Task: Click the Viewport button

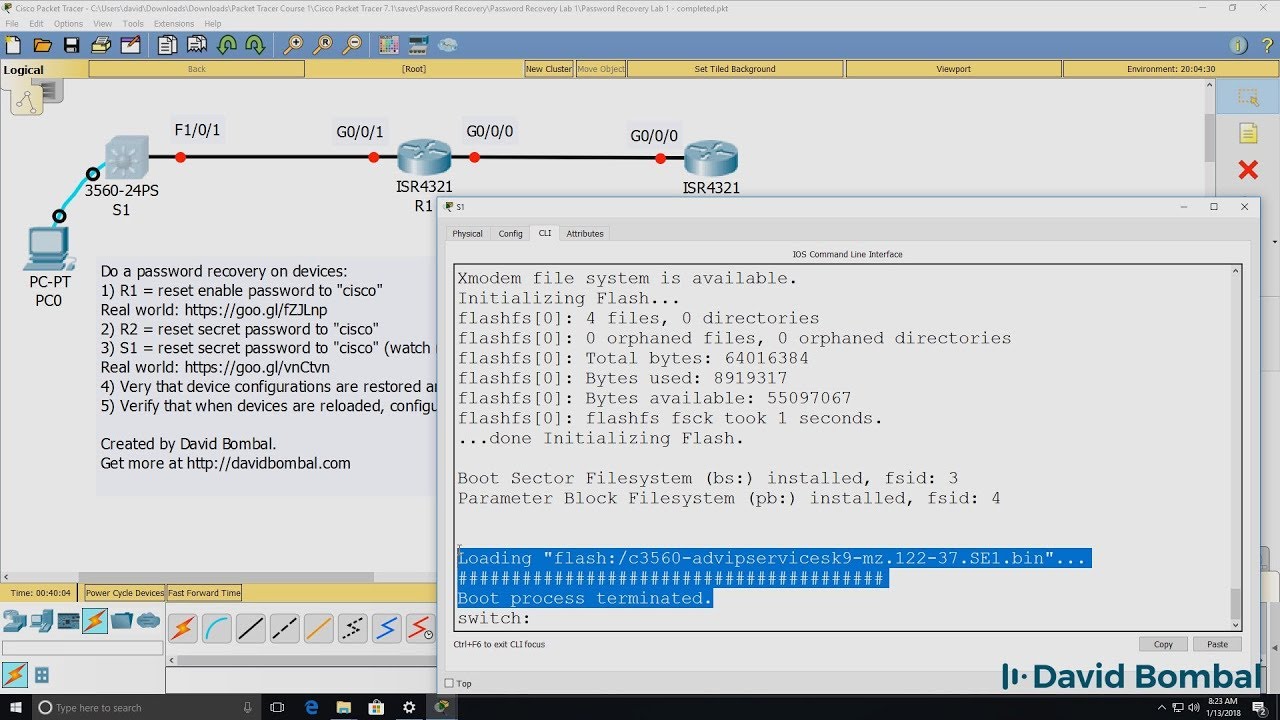Action: pos(953,69)
